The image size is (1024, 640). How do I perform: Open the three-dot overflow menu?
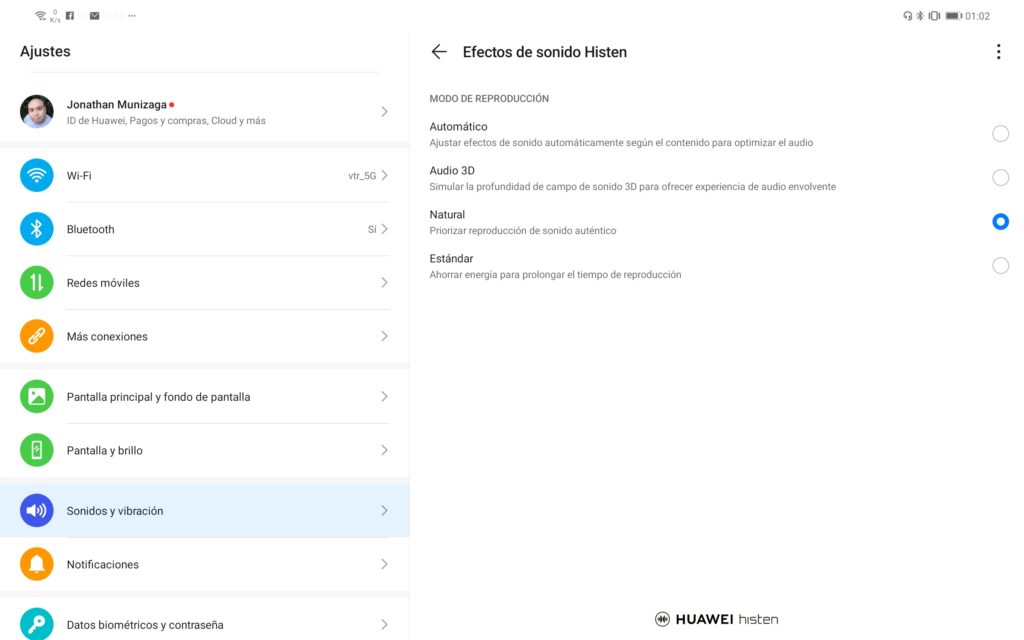click(x=998, y=52)
